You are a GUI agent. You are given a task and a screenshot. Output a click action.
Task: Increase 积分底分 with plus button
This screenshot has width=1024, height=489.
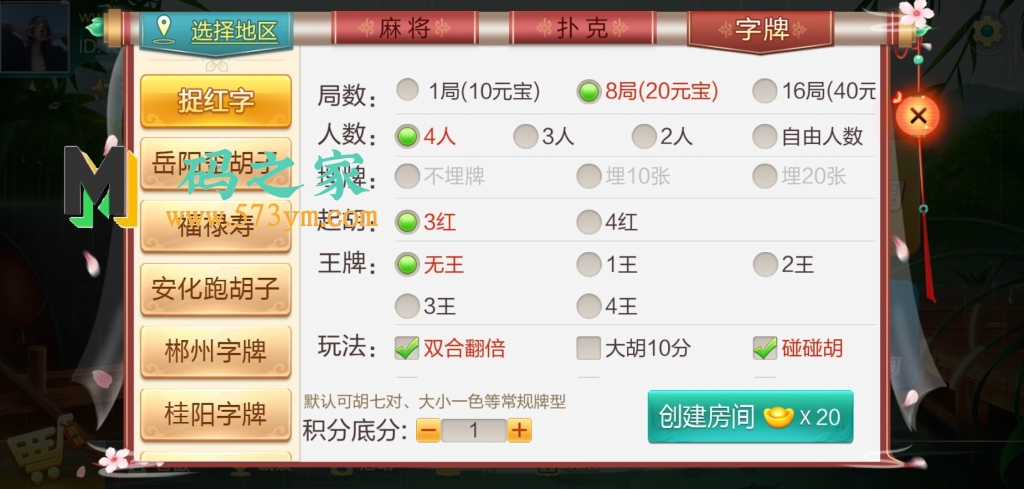(x=519, y=430)
